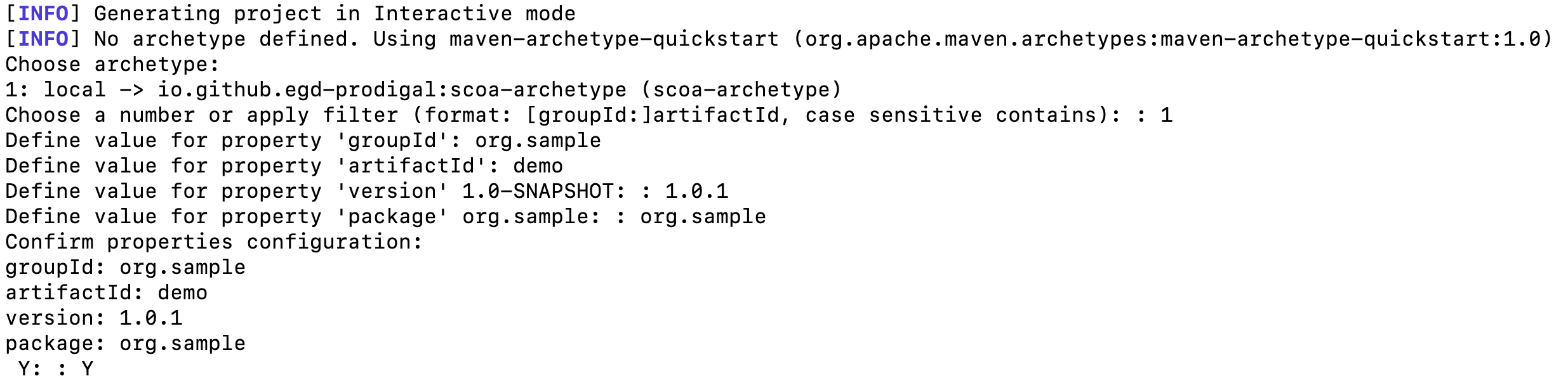
Task: Click the '(scoa-archetype)' name in parentheses
Action: [x=741, y=90]
